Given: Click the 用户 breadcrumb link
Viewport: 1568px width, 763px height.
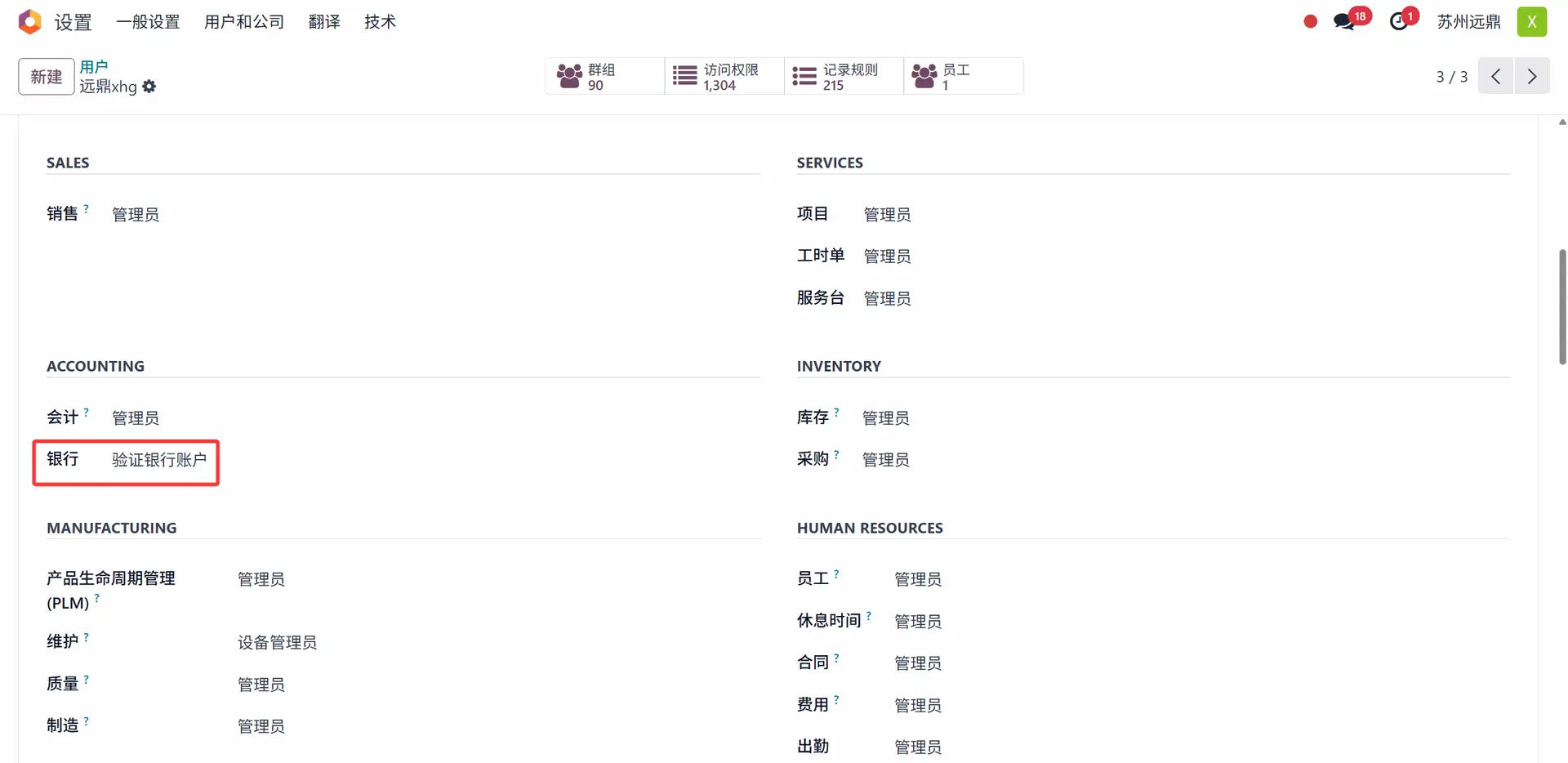Looking at the screenshot, I should click(94, 66).
